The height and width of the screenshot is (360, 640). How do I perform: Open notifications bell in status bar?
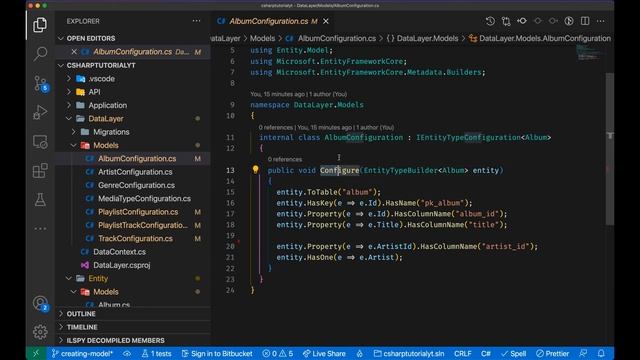tap(601, 353)
